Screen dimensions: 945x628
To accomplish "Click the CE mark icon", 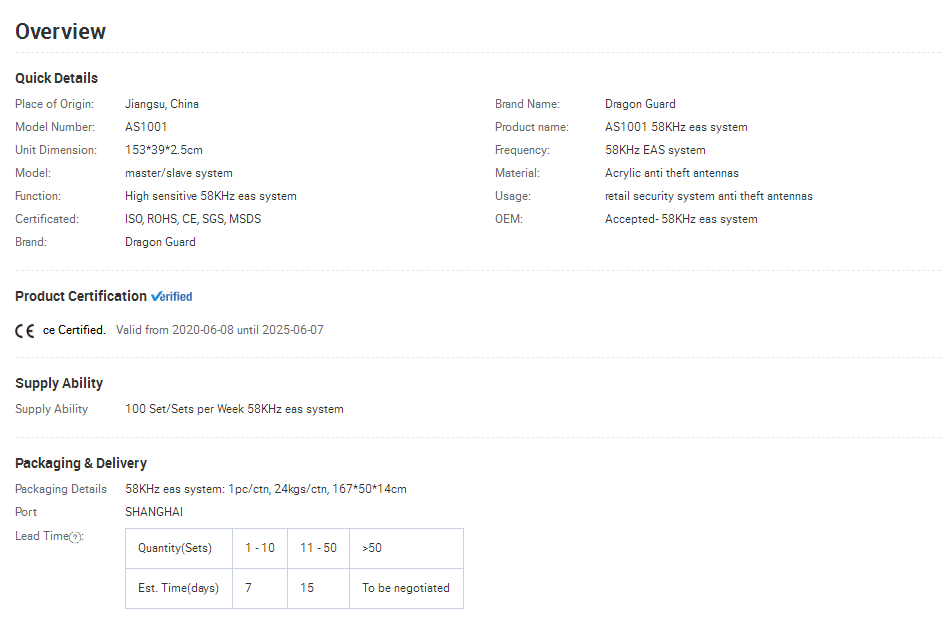I will coord(25,331).
